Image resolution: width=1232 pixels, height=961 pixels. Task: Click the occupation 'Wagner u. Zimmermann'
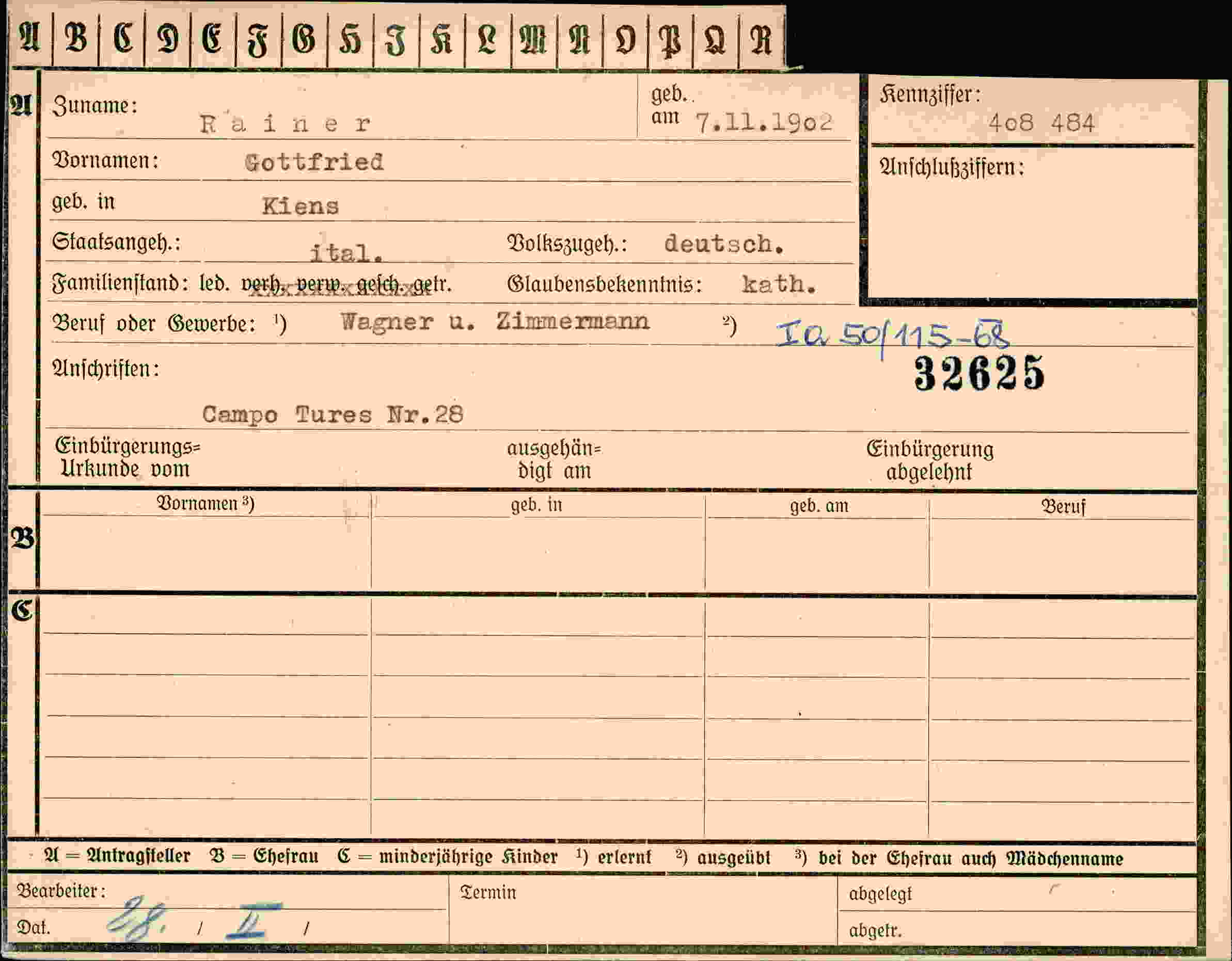(495, 322)
